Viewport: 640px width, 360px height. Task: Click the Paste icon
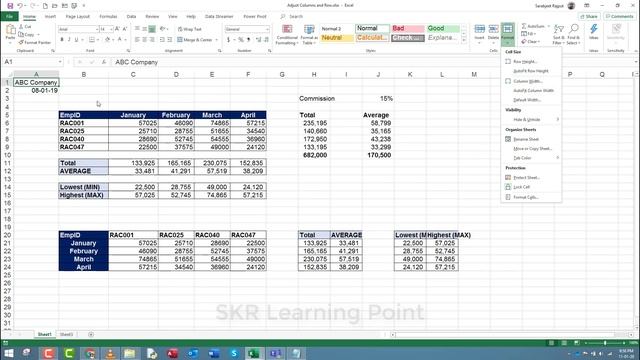[10, 33]
